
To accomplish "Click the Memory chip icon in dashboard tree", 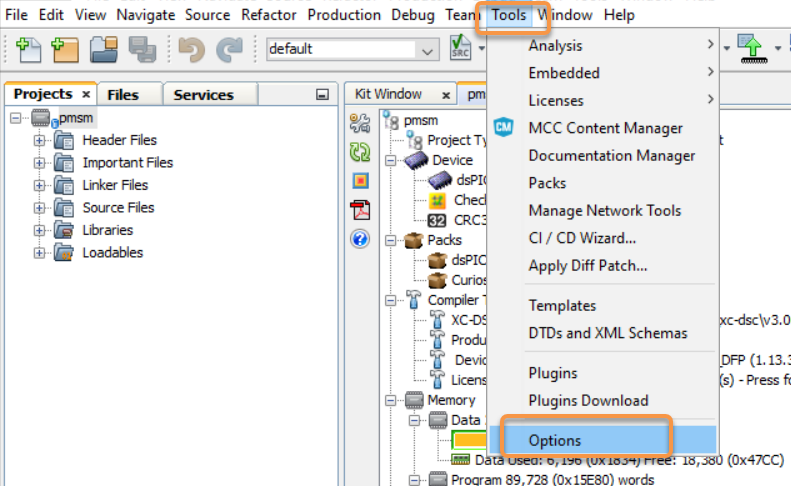I will (414, 400).
